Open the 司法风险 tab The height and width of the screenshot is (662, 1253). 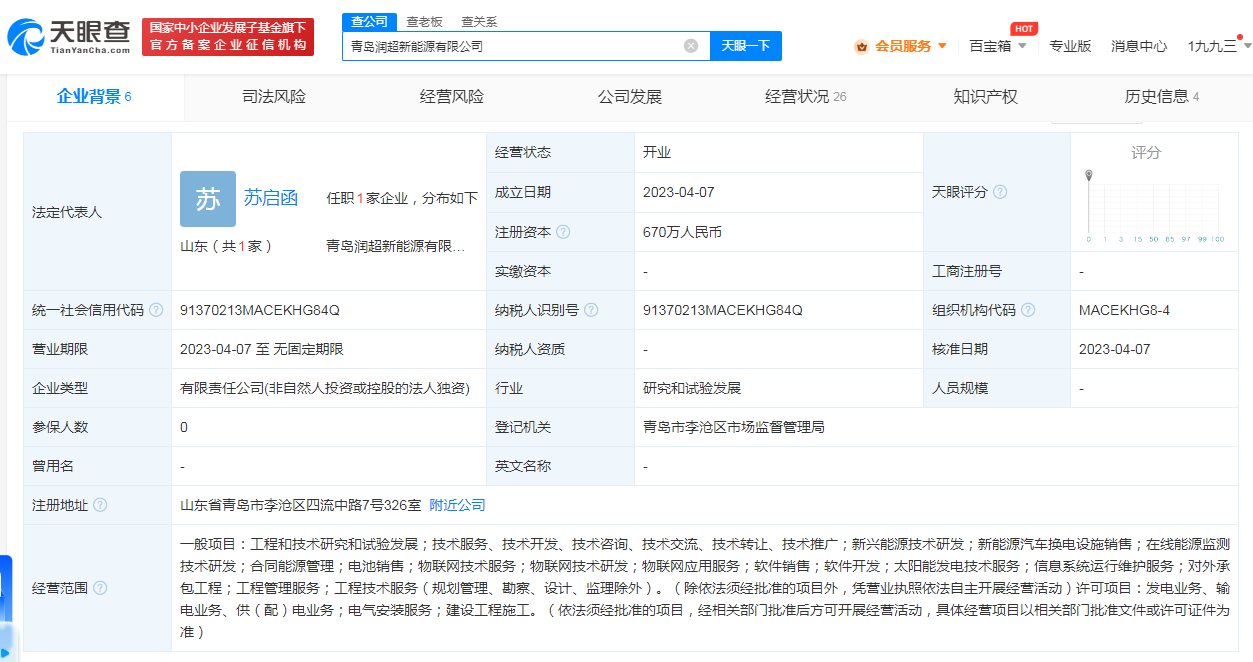tap(274, 97)
